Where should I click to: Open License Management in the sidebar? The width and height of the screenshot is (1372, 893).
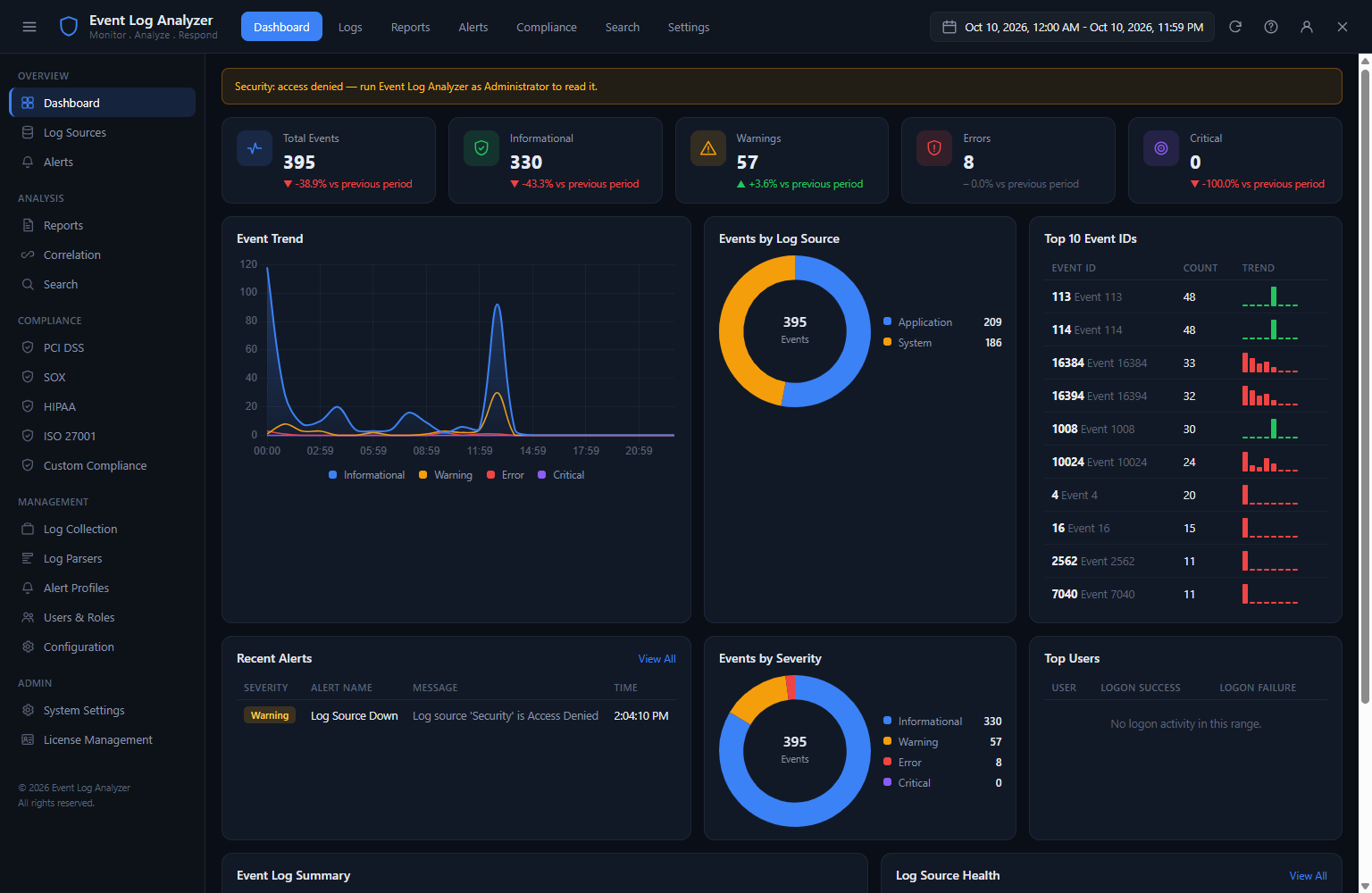pos(102,739)
